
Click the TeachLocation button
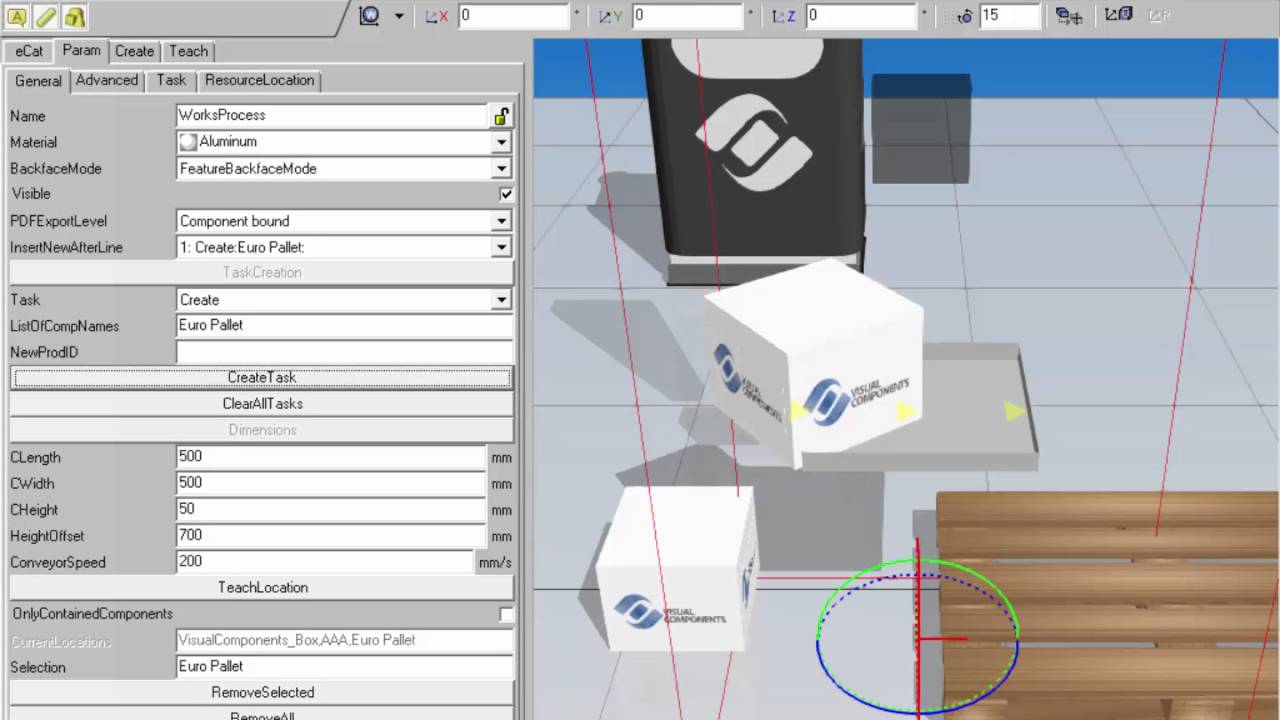(x=262, y=587)
